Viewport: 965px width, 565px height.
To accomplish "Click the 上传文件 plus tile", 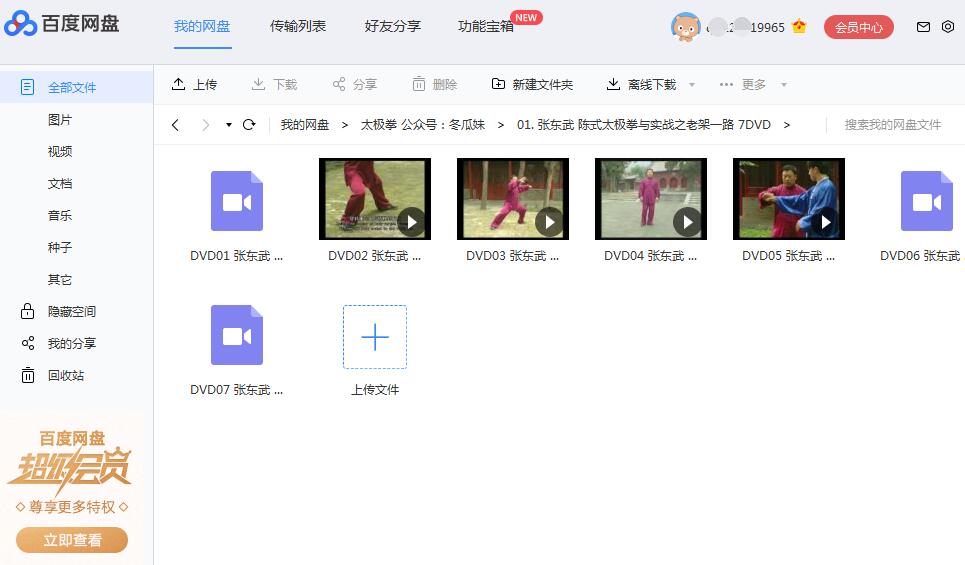I will pyautogui.click(x=375, y=337).
